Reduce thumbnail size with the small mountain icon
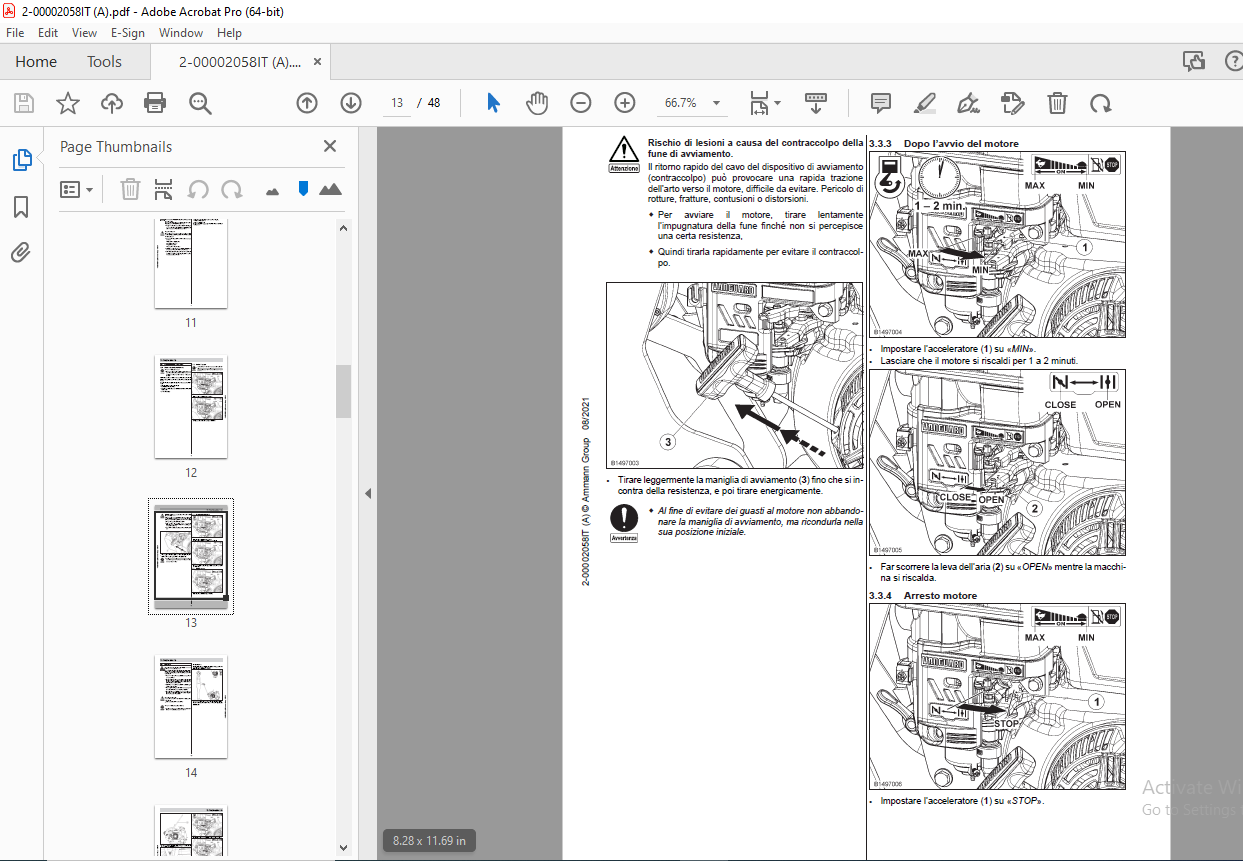Screen dimensions: 1243x861 coord(272,191)
